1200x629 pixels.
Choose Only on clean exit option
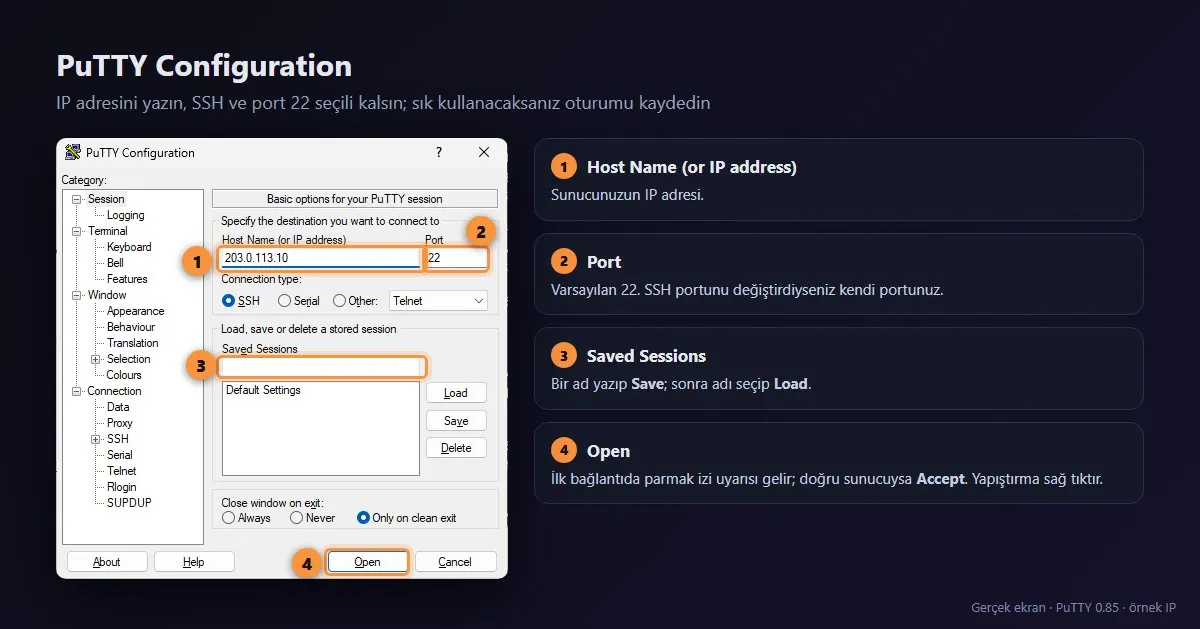point(363,518)
